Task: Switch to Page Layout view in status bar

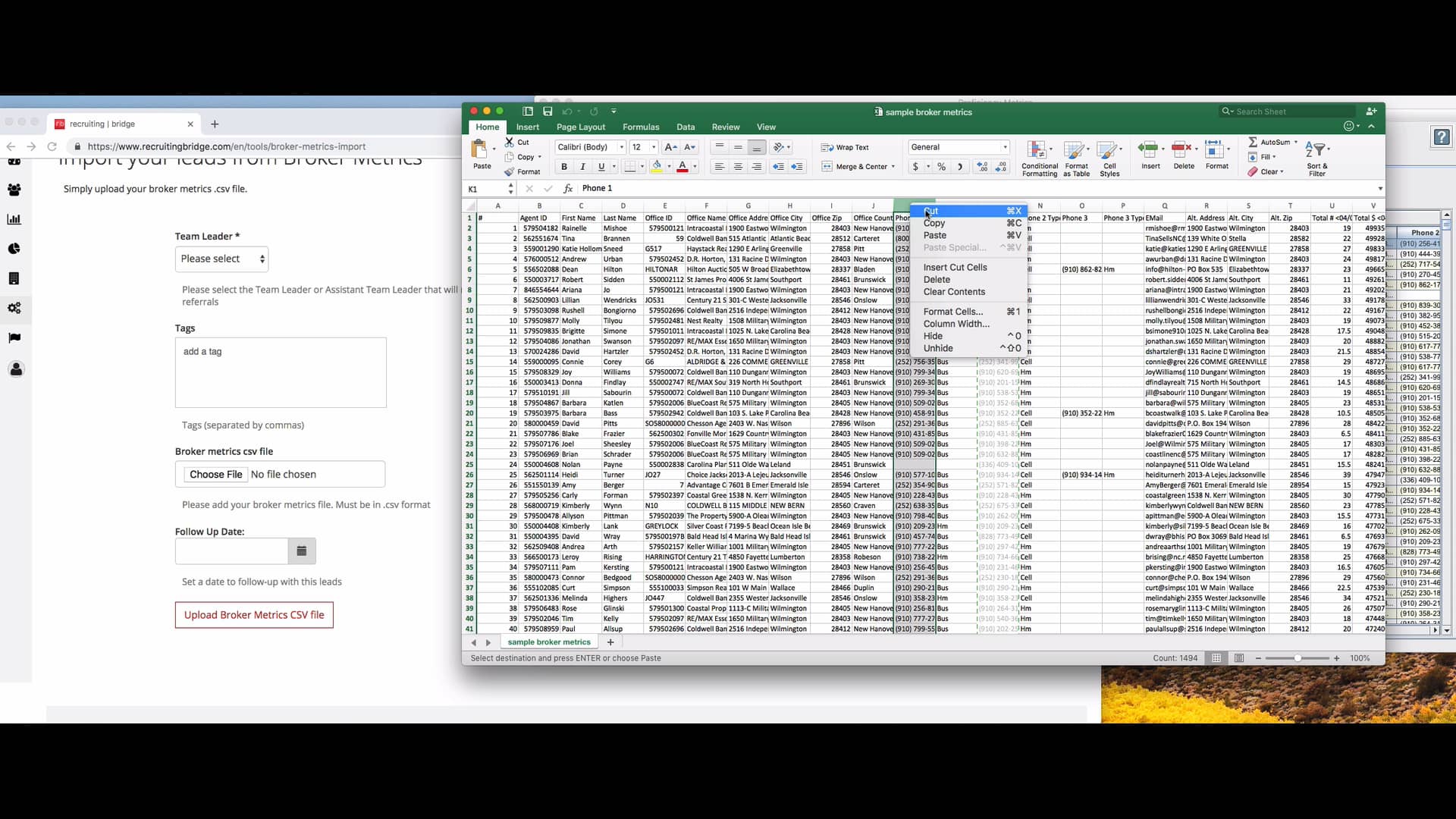Action: [1238, 658]
